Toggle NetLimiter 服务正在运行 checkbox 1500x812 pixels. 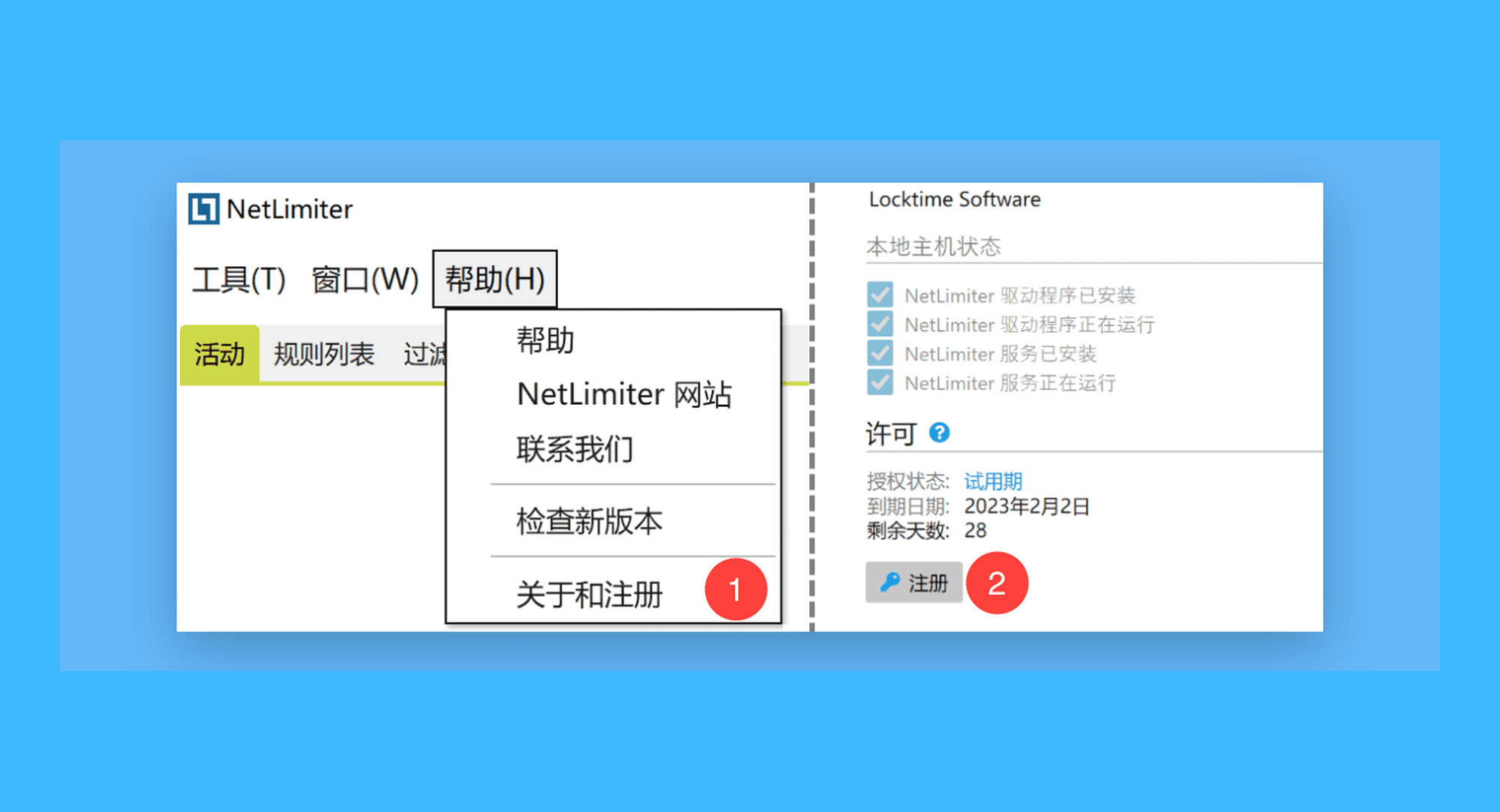(x=880, y=382)
